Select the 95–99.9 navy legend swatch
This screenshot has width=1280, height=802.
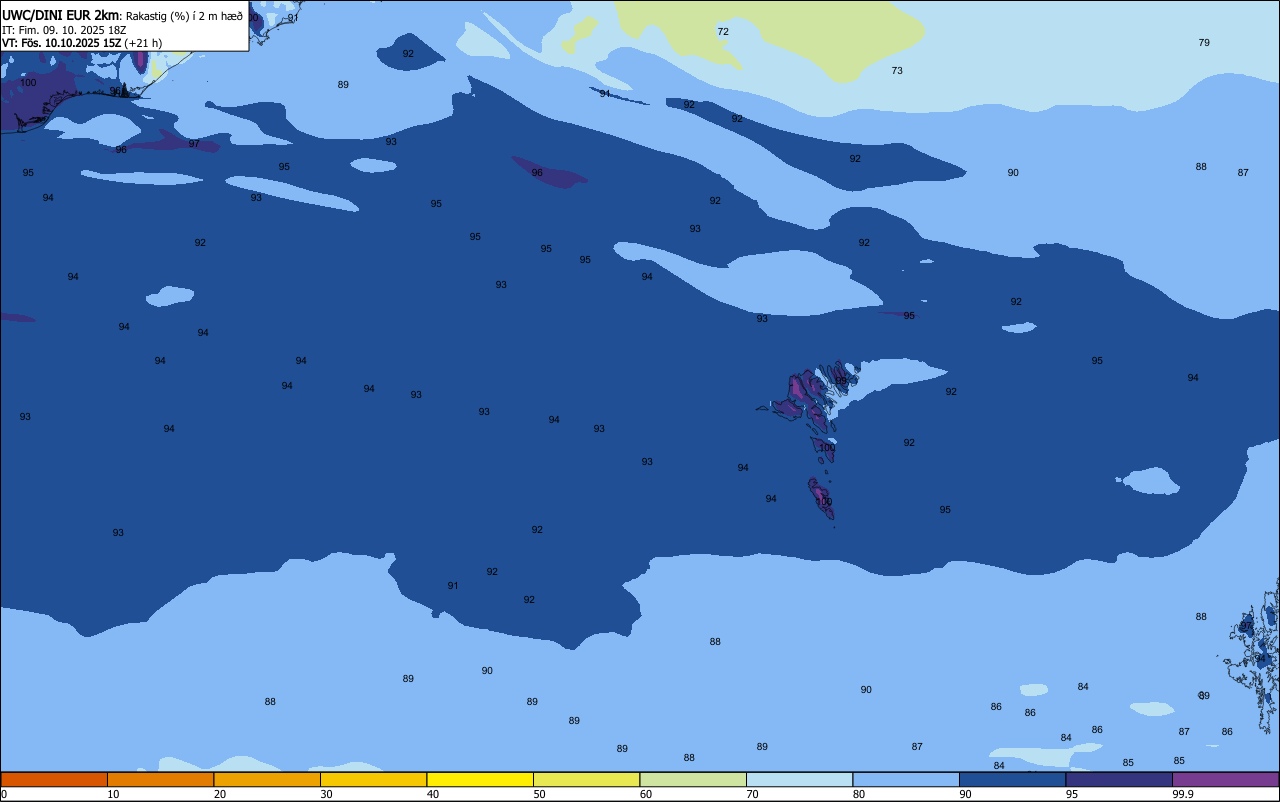(1119, 779)
